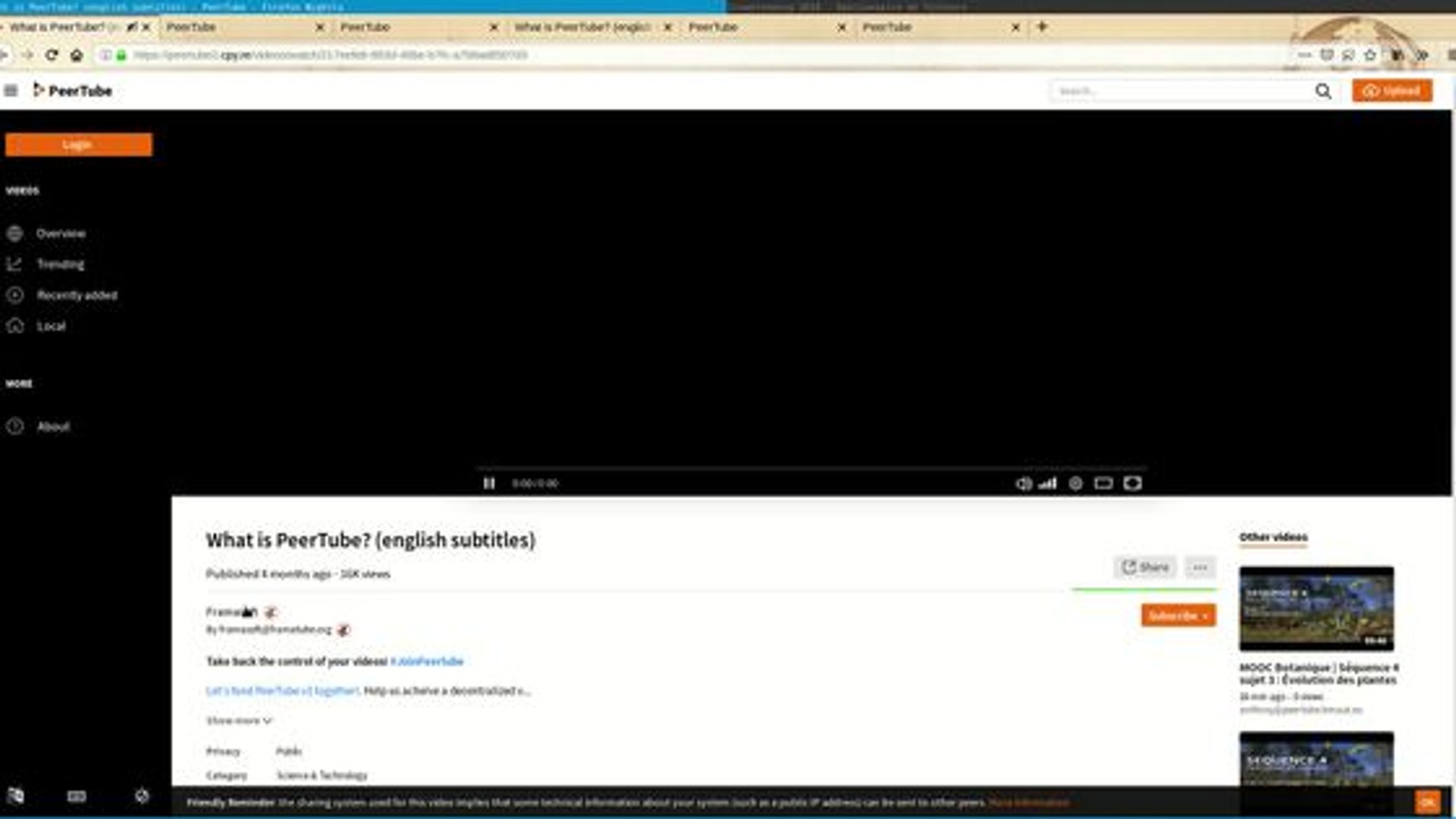Click the Firefox address bar
This screenshot has height=819, width=1456.
point(682,55)
